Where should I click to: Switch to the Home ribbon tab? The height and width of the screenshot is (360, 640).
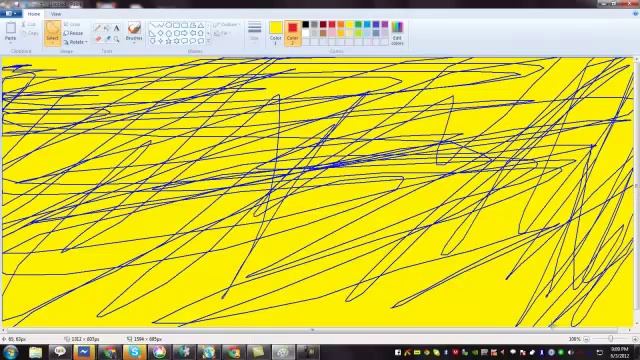pyautogui.click(x=34, y=14)
